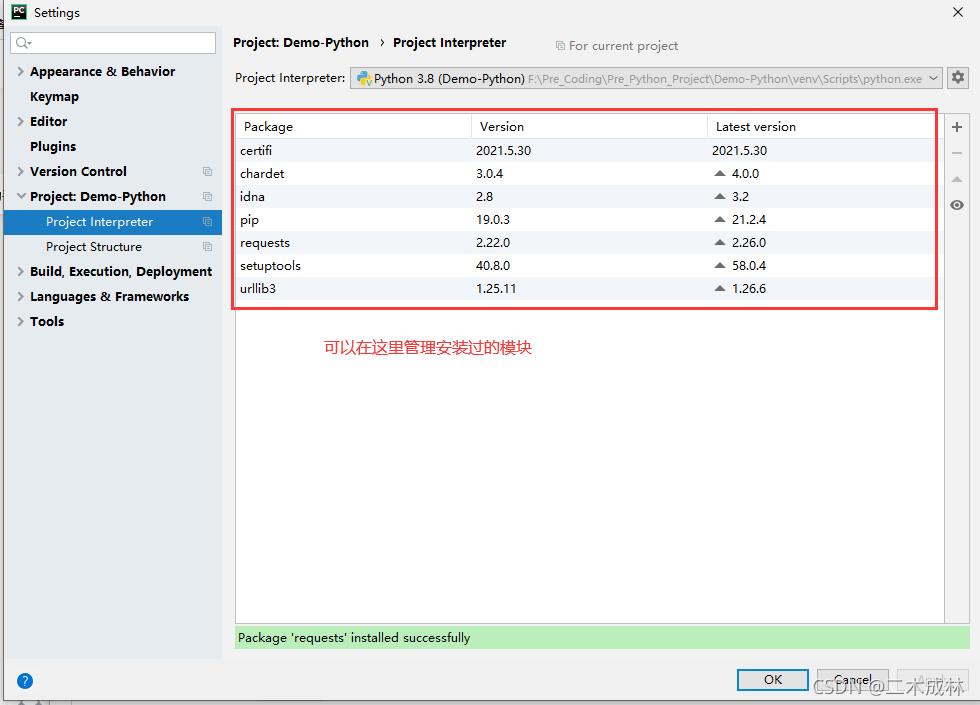
Task: Click inside the settings search field
Action: tap(113, 42)
